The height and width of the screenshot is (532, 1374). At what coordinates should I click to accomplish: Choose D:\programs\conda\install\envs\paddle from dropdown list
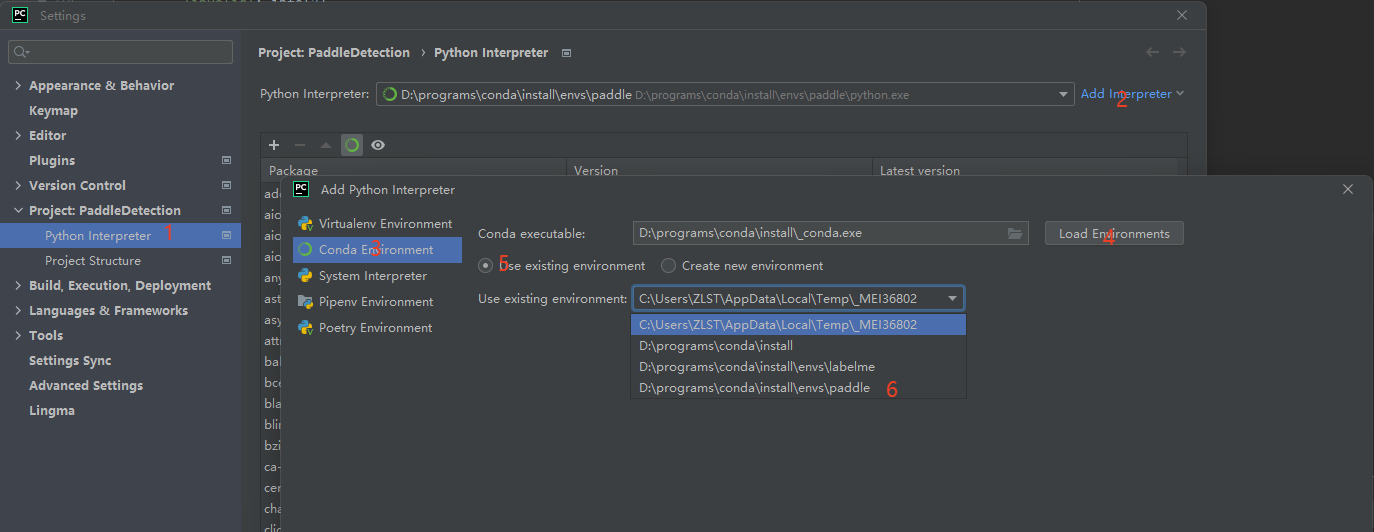point(798,388)
